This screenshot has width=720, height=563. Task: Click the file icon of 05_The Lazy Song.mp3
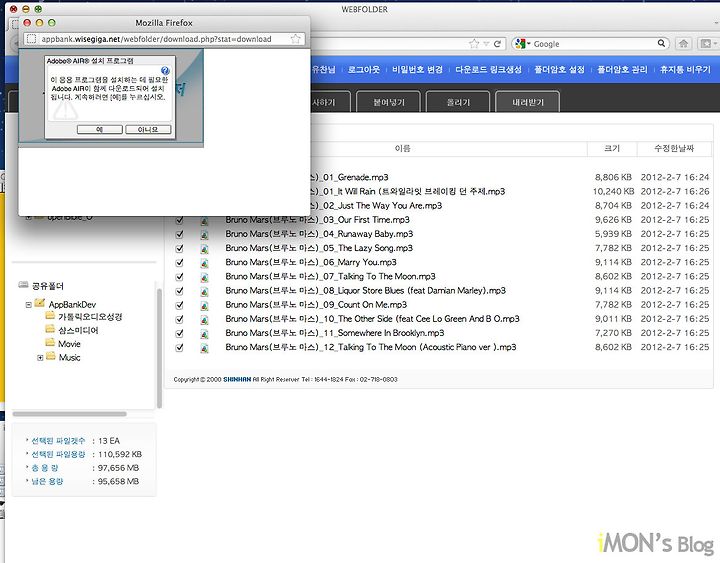(204, 249)
